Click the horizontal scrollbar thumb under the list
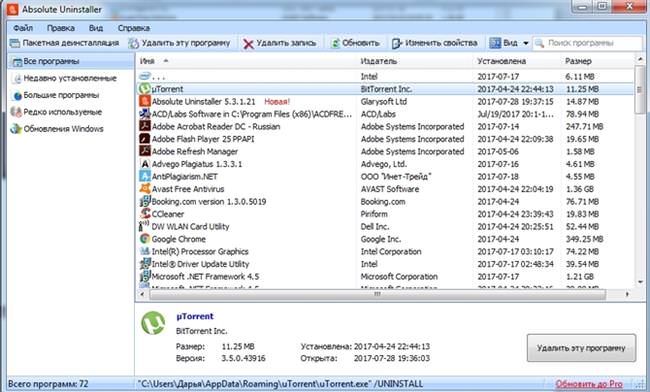 click(x=377, y=294)
